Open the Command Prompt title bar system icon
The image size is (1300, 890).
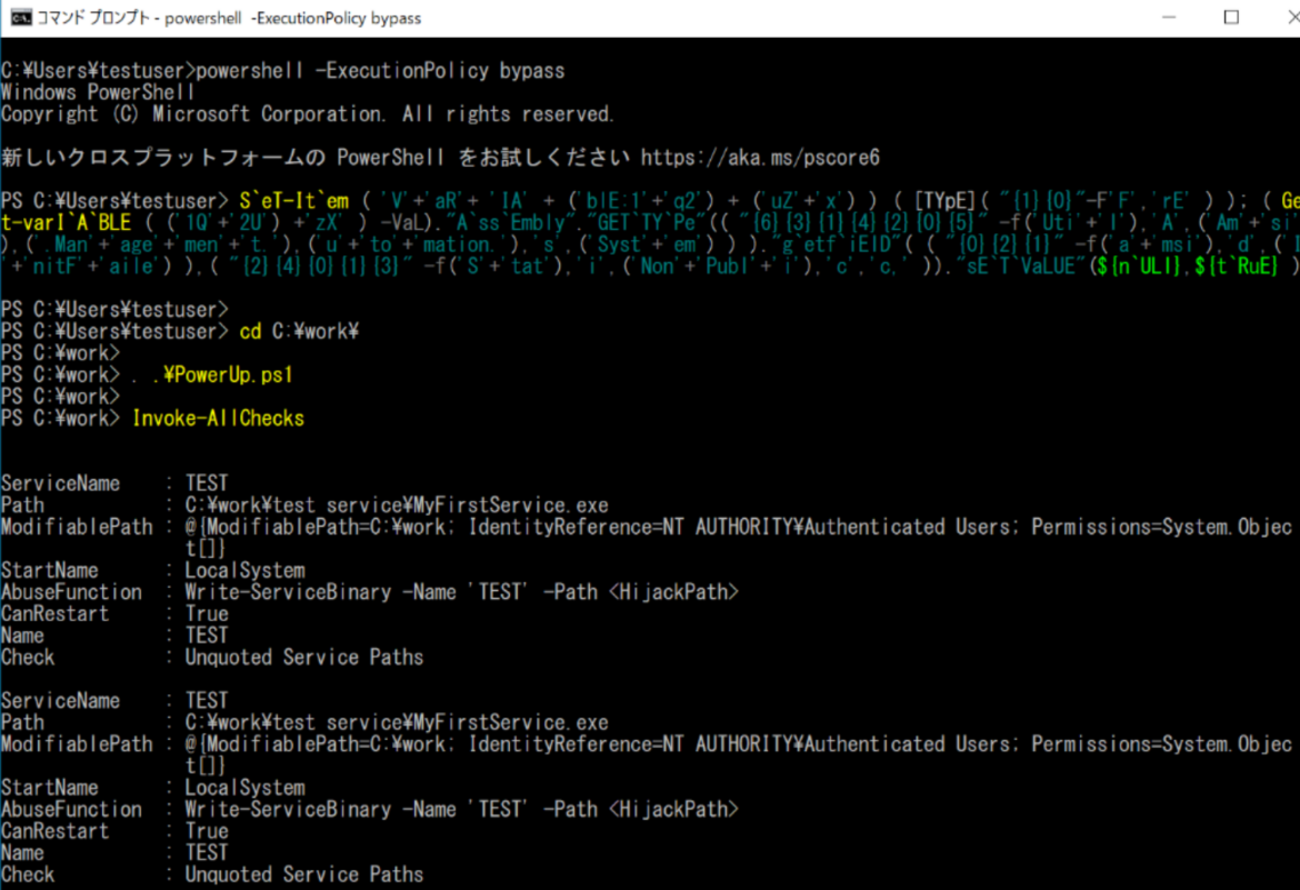point(19,18)
